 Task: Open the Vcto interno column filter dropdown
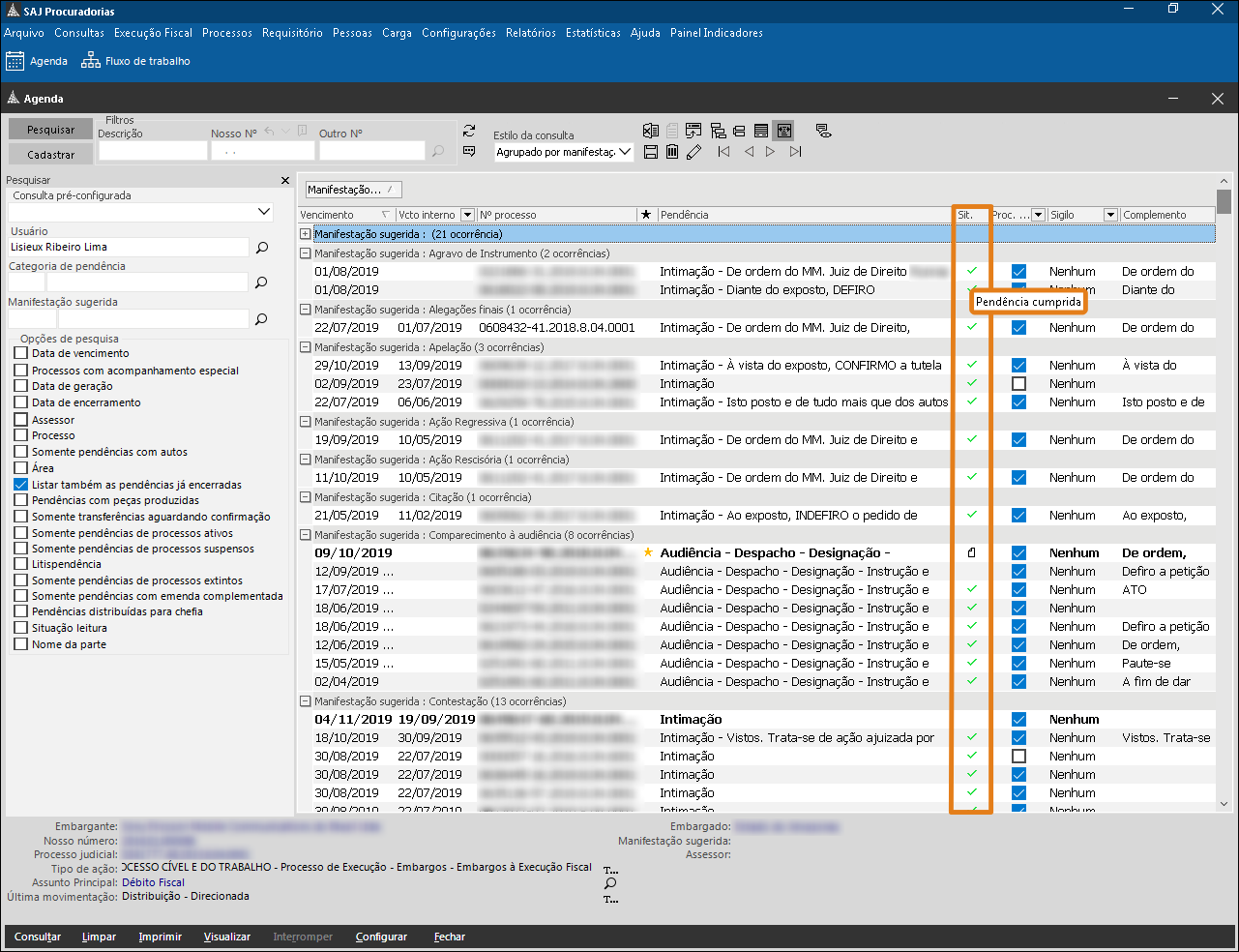[467, 215]
